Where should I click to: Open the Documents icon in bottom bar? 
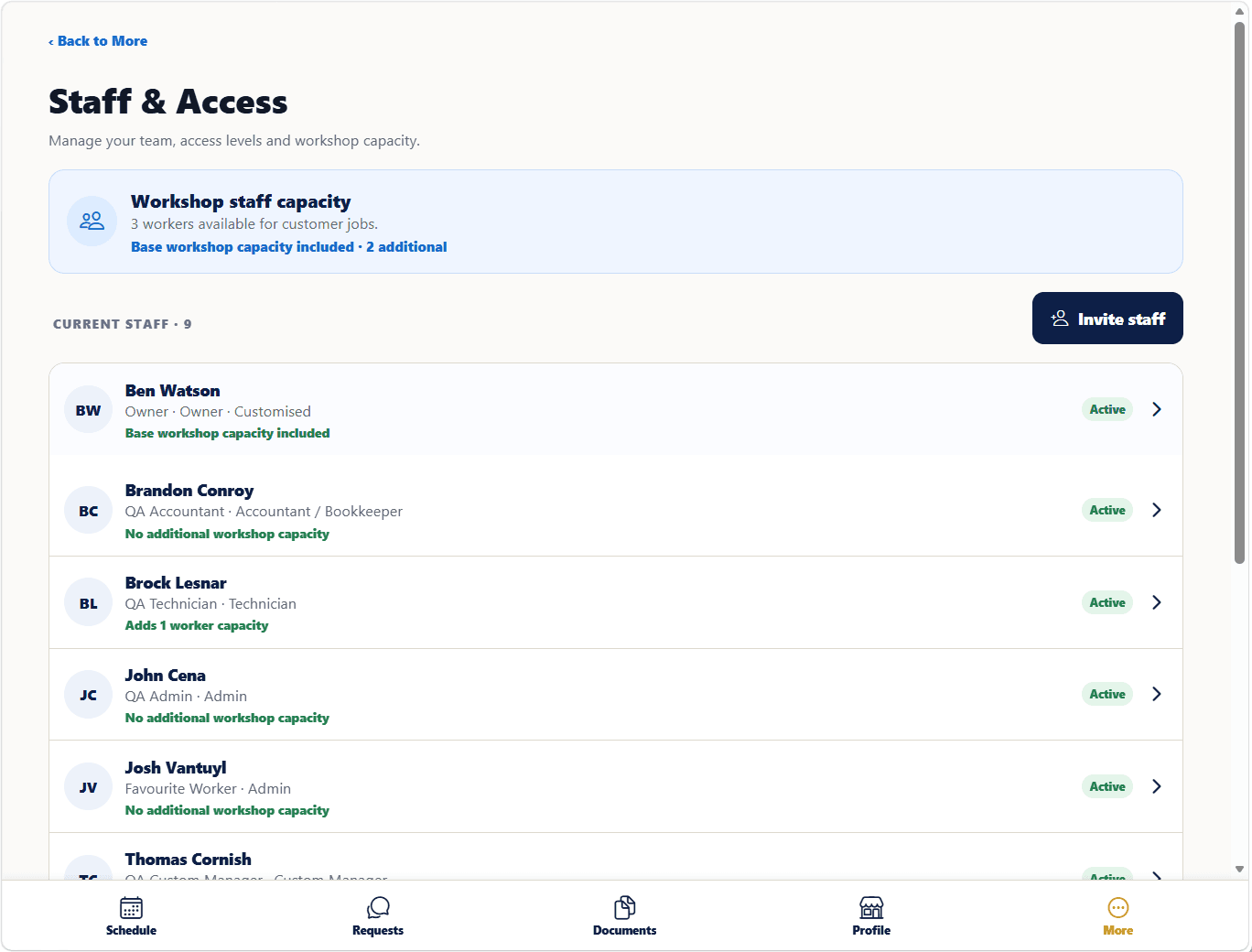(x=625, y=907)
